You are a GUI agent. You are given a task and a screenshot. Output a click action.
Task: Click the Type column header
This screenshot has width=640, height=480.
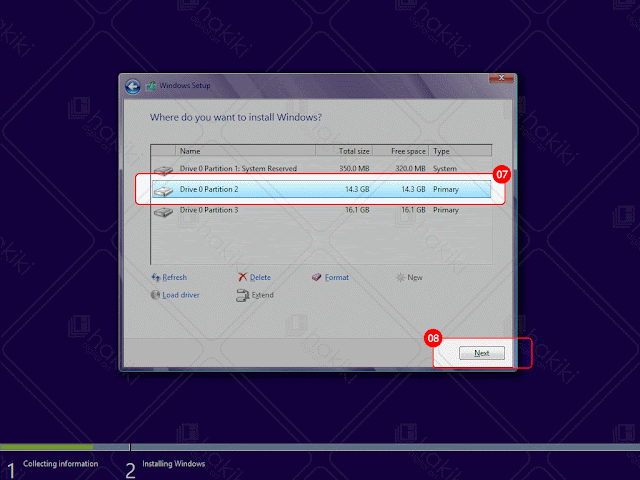(x=460, y=151)
